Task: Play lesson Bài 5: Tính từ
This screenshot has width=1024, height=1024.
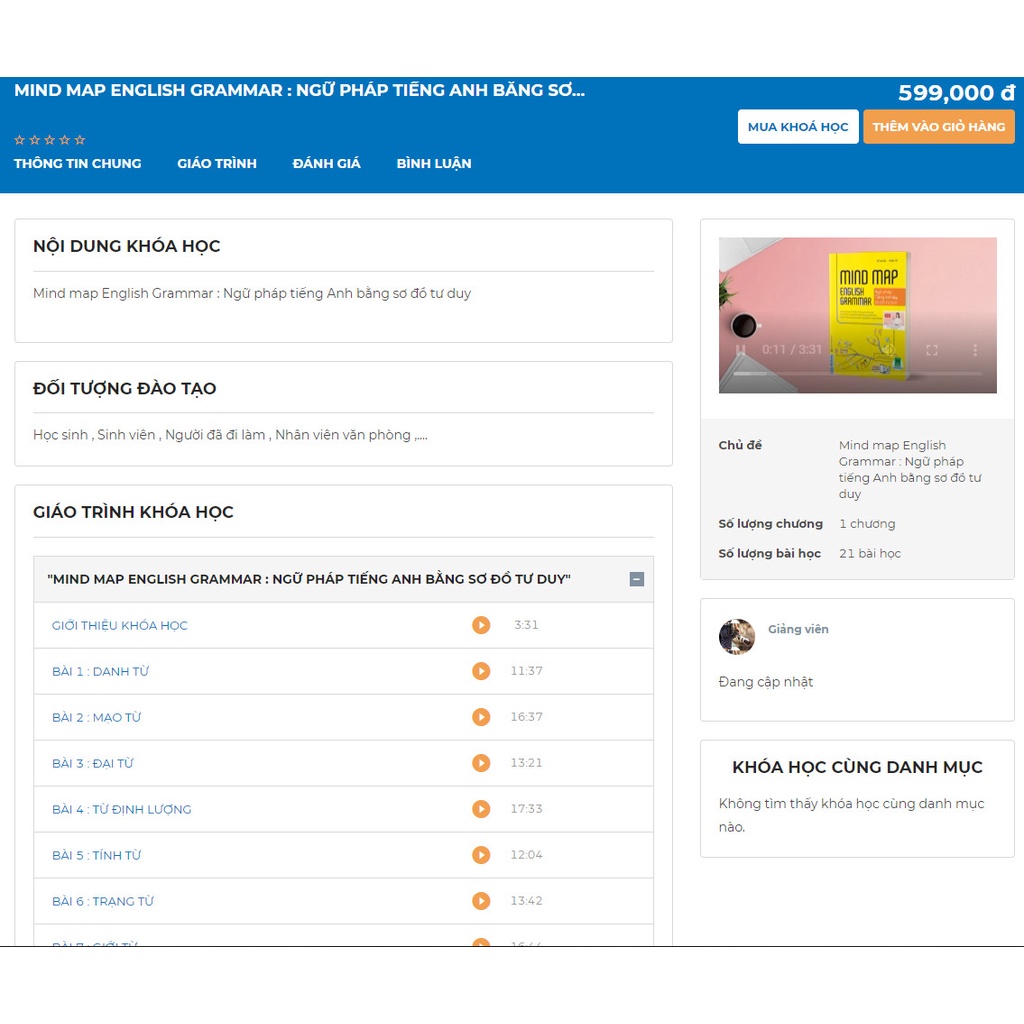Action: [x=481, y=855]
